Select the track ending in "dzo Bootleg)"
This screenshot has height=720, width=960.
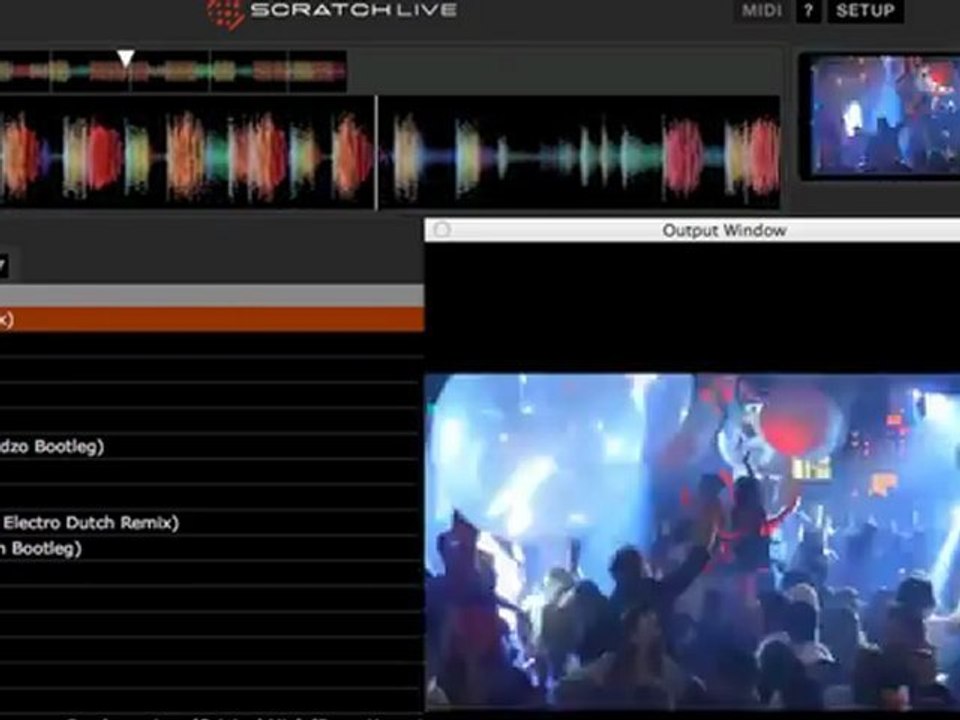tap(212, 446)
